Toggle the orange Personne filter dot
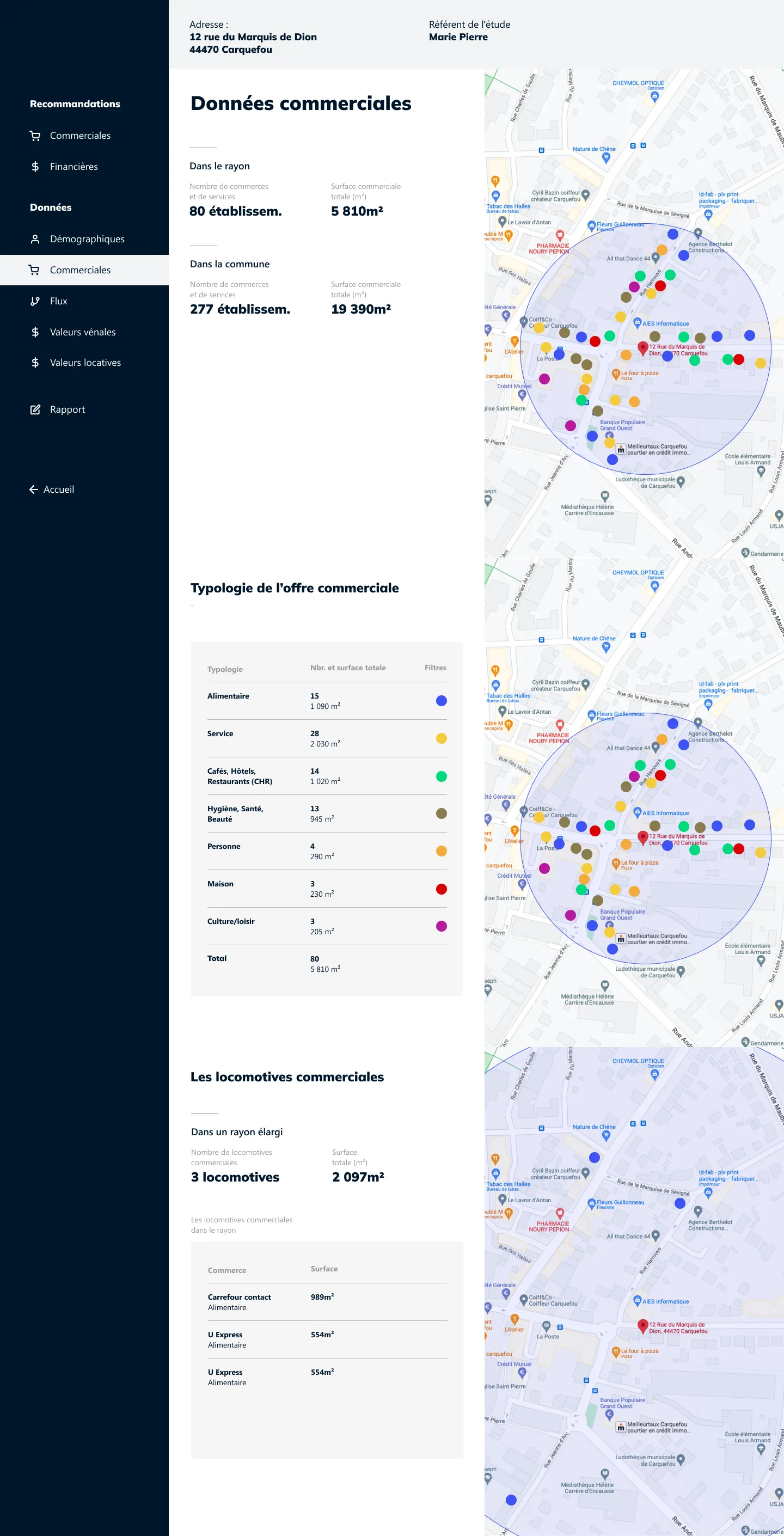The width and height of the screenshot is (784, 1536). pos(441,851)
